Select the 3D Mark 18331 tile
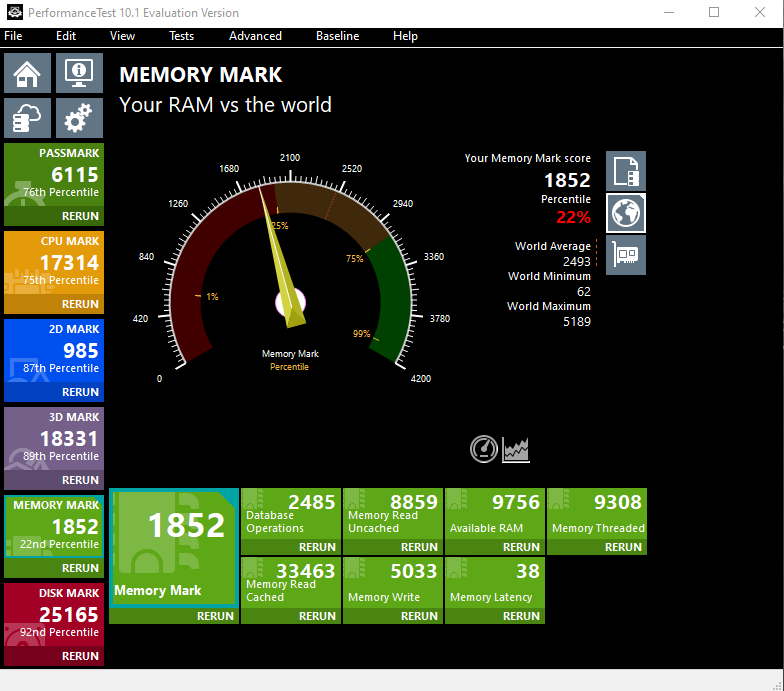This screenshot has height=691, width=784. tap(54, 439)
